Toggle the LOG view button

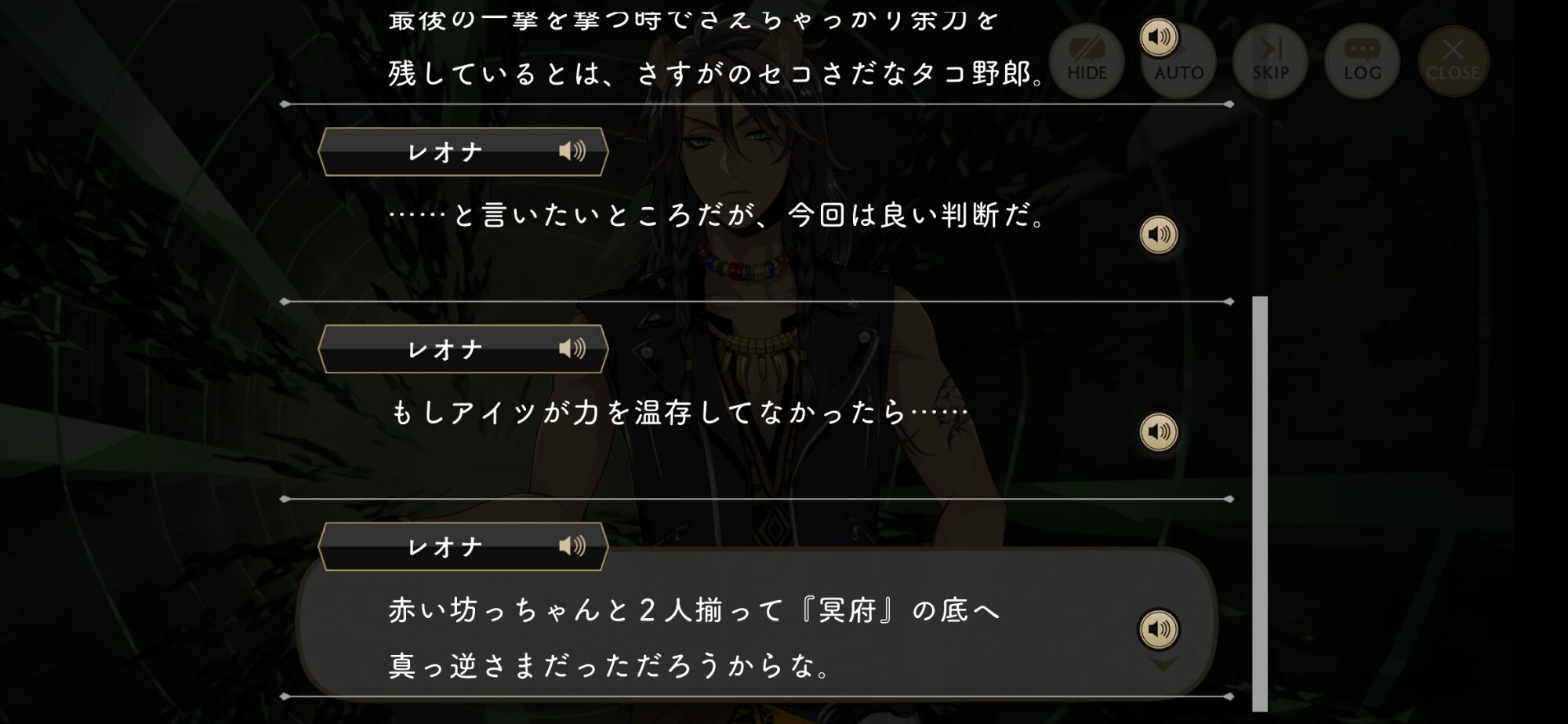1362,61
